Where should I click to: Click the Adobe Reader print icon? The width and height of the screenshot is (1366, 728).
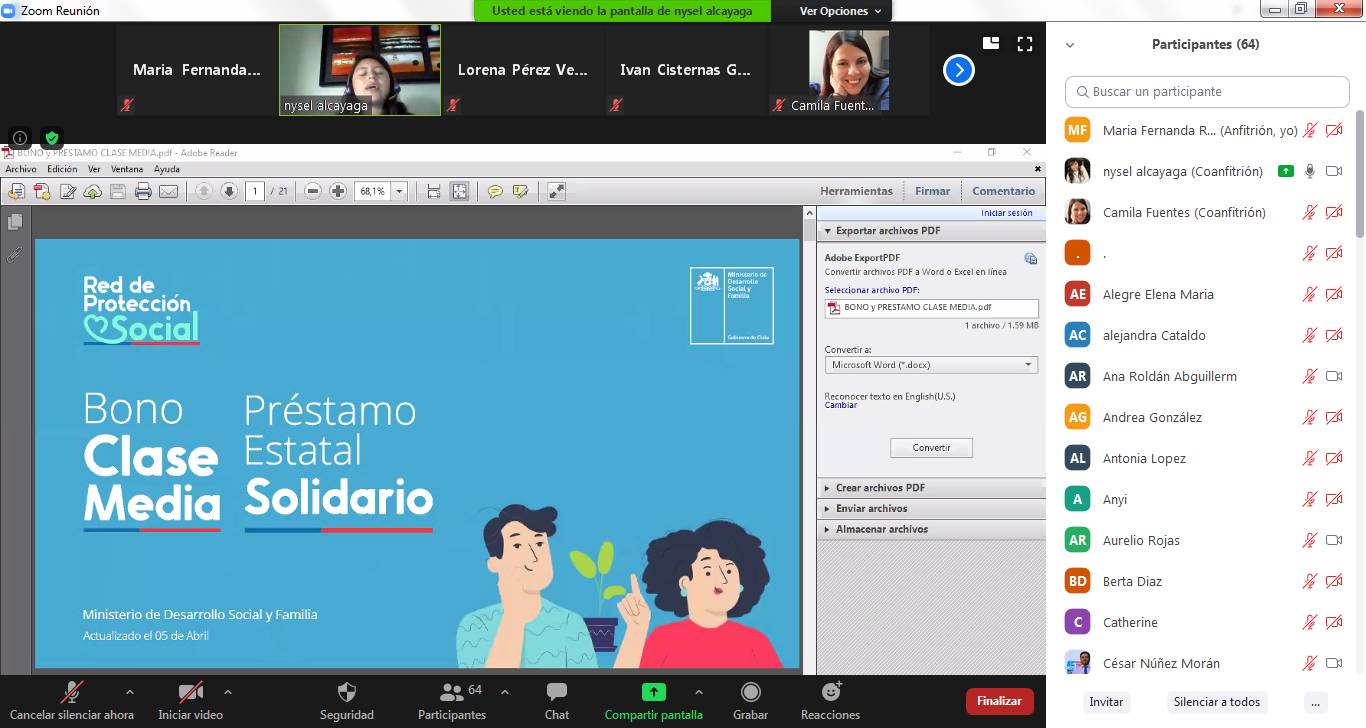click(x=143, y=191)
